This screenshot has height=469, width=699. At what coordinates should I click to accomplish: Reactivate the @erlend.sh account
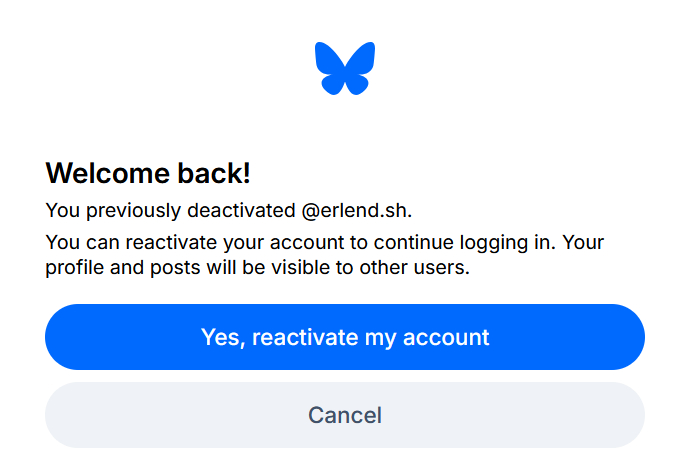point(345,337)
